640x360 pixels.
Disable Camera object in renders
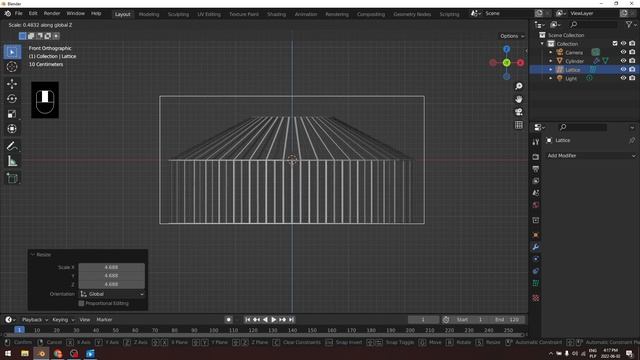632,52
